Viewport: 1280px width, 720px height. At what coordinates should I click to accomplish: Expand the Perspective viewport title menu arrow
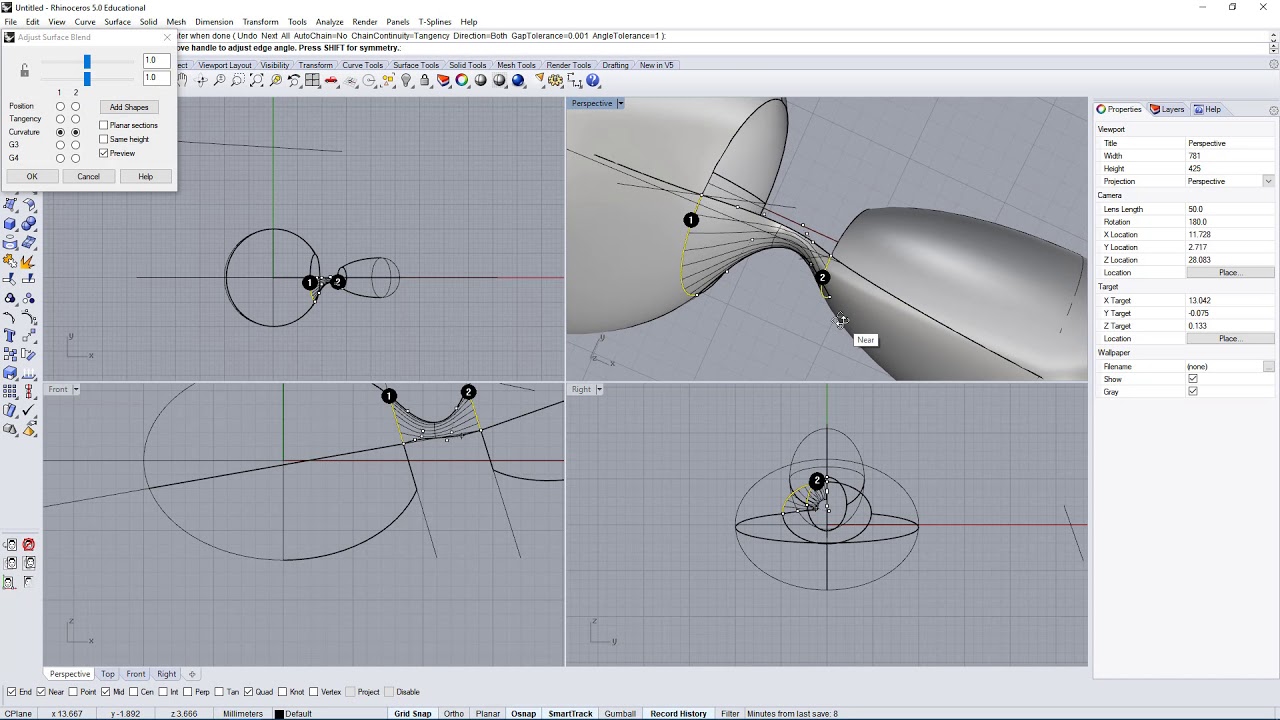tap(620, 103)
